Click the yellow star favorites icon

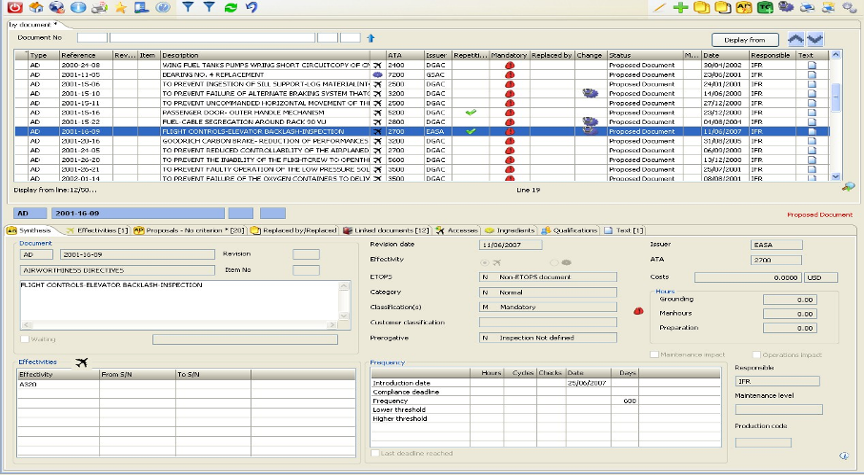pos(121,7)
